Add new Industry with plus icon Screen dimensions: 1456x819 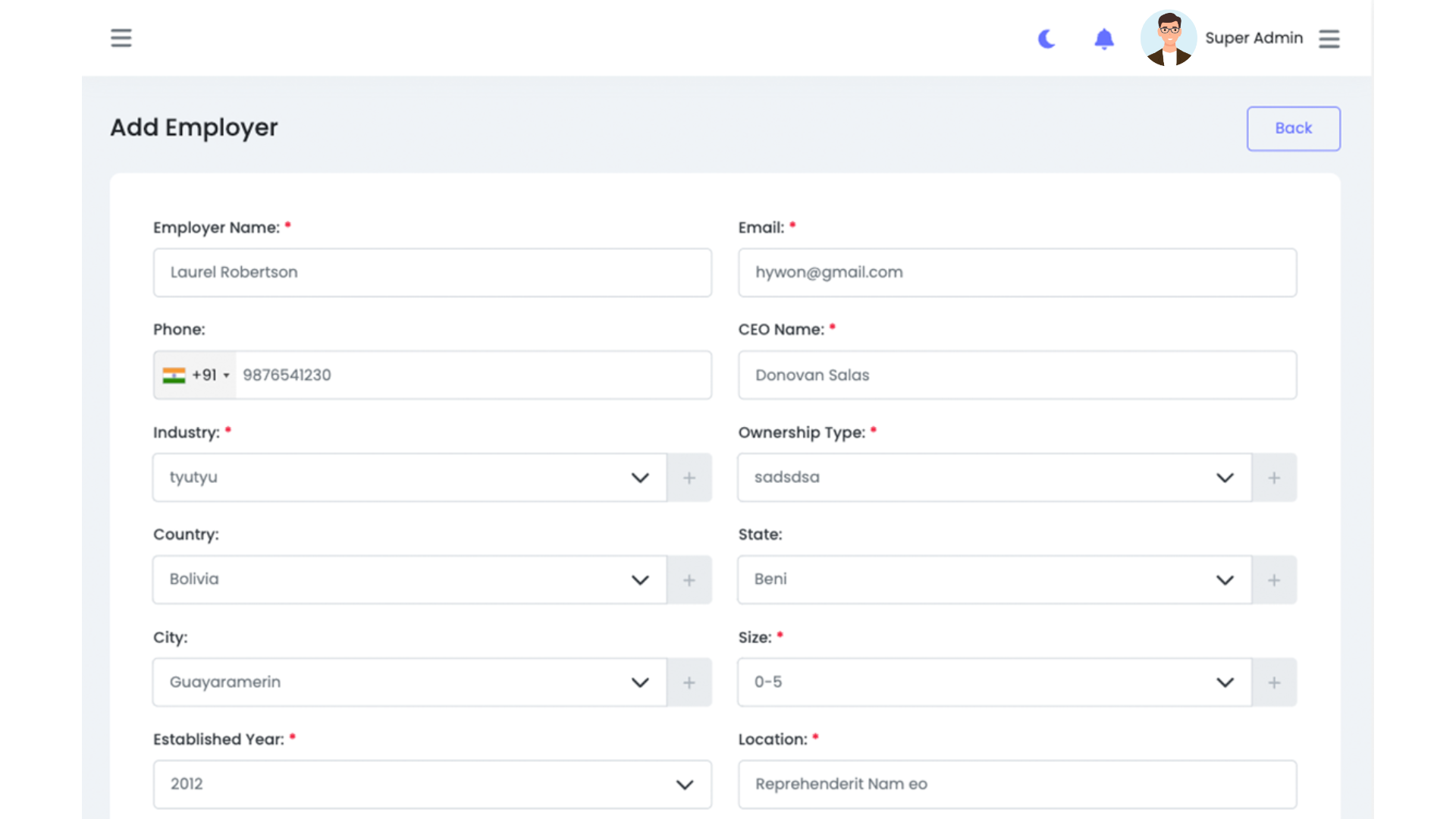(689, 478)
